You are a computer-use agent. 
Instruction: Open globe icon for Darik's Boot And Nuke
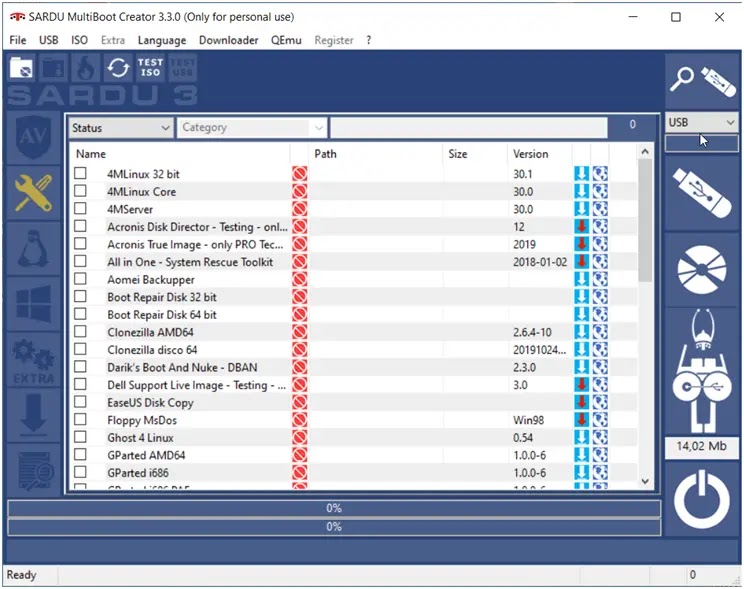pyautogui.click(x=600, y=367)
